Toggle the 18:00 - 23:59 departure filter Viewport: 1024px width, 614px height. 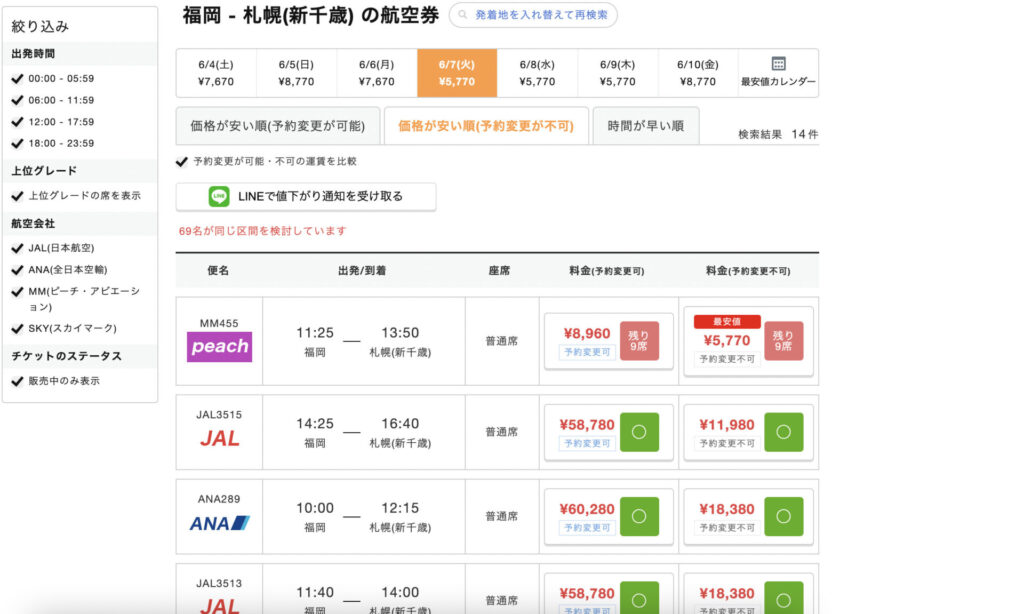[x=18, y=143]
